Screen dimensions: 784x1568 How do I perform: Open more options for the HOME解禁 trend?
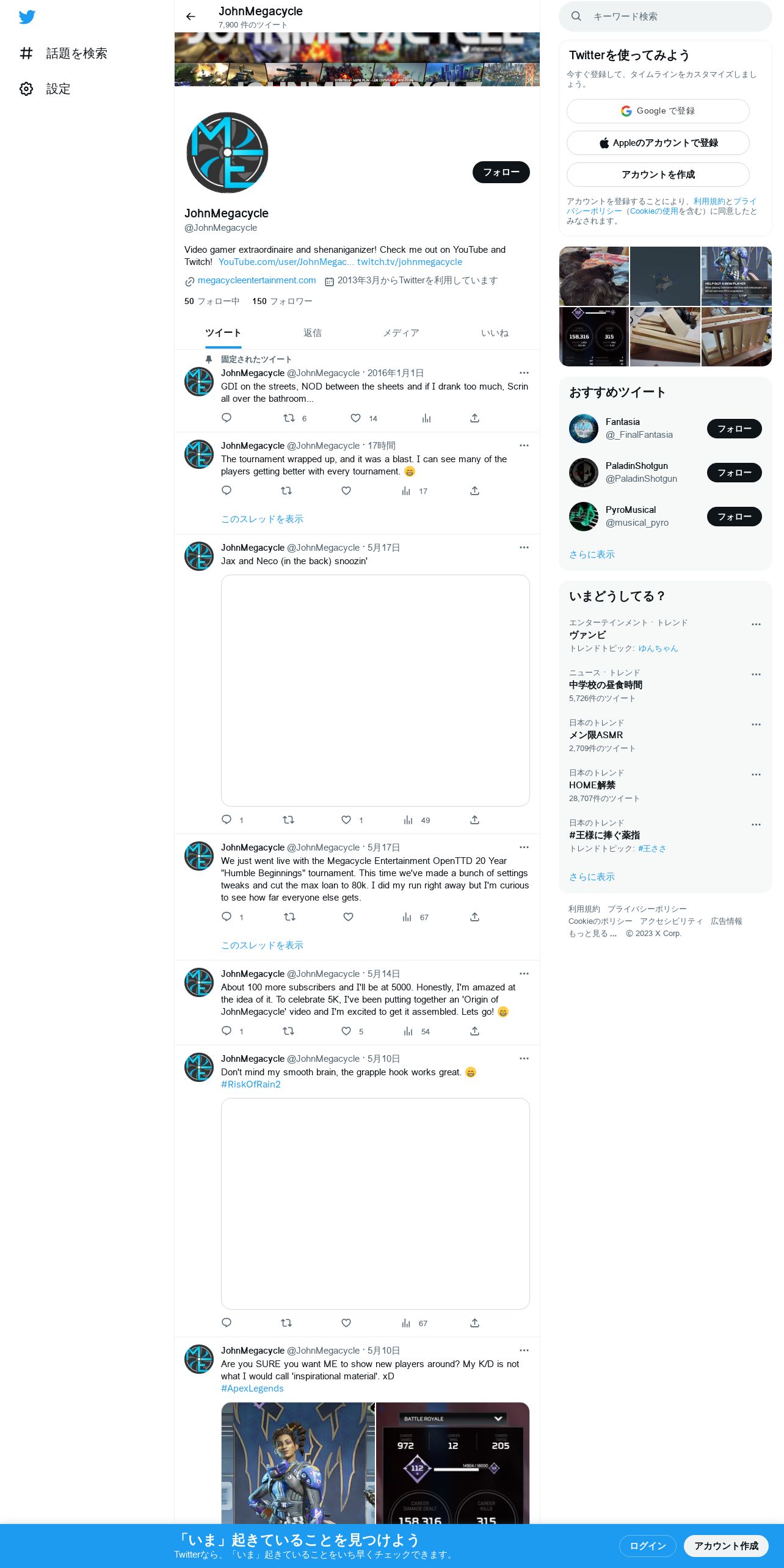tap(756, 775)
